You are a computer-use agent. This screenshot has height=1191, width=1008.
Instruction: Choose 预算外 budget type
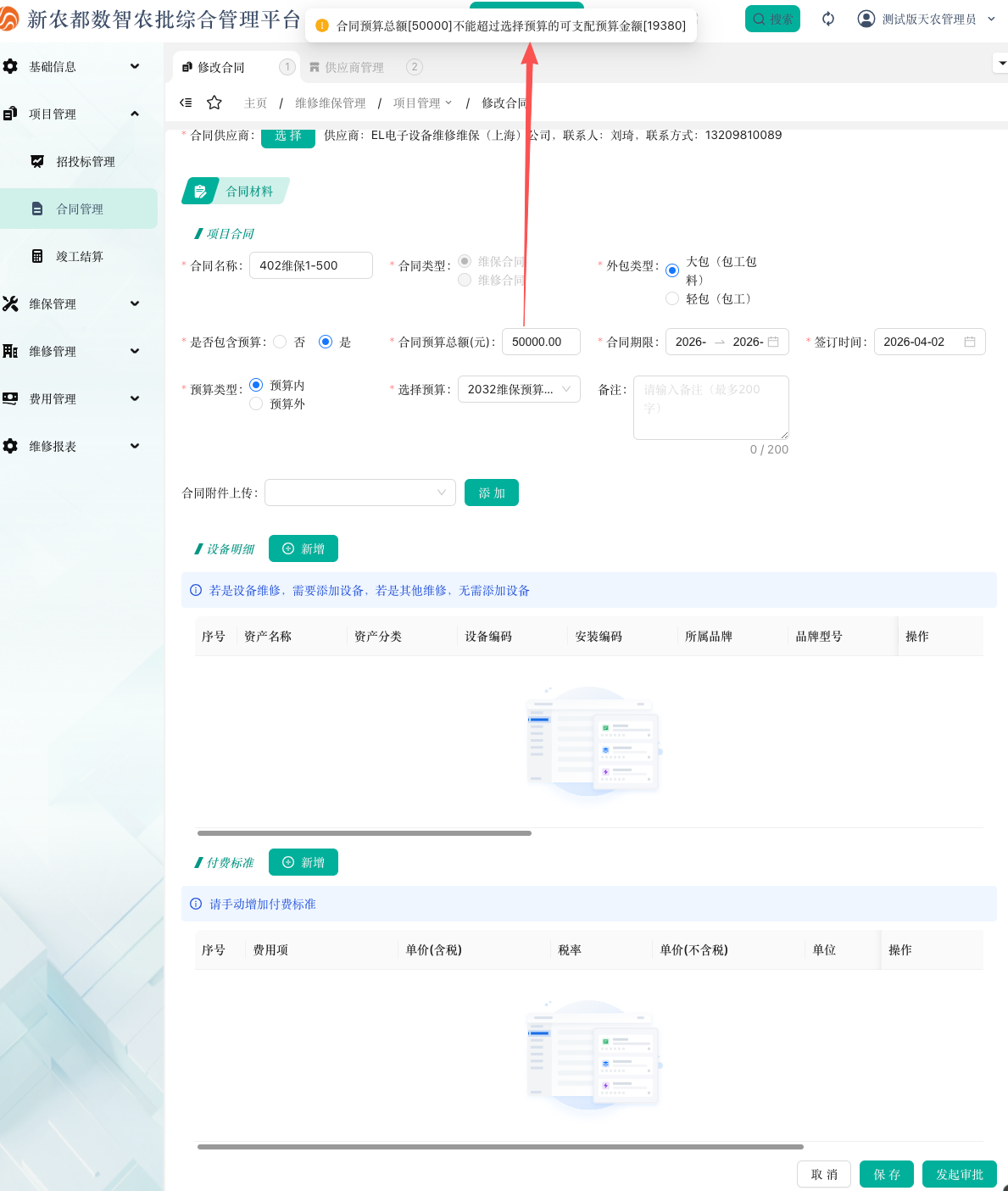[x=256, y=403]
